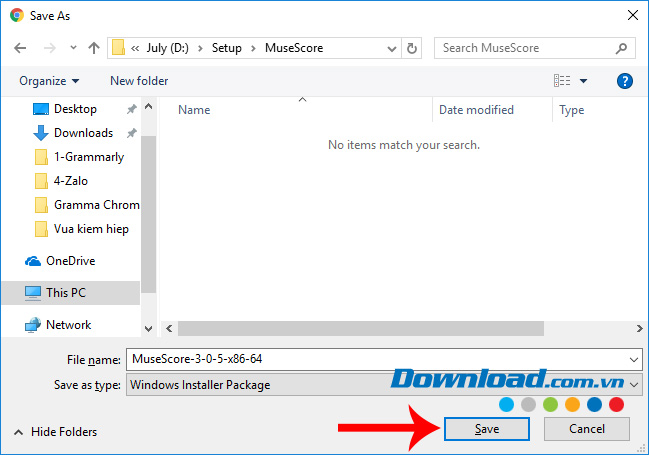649x455 pixels.
Task: Open the File name dropdown arrow
Action: [634, 360]
